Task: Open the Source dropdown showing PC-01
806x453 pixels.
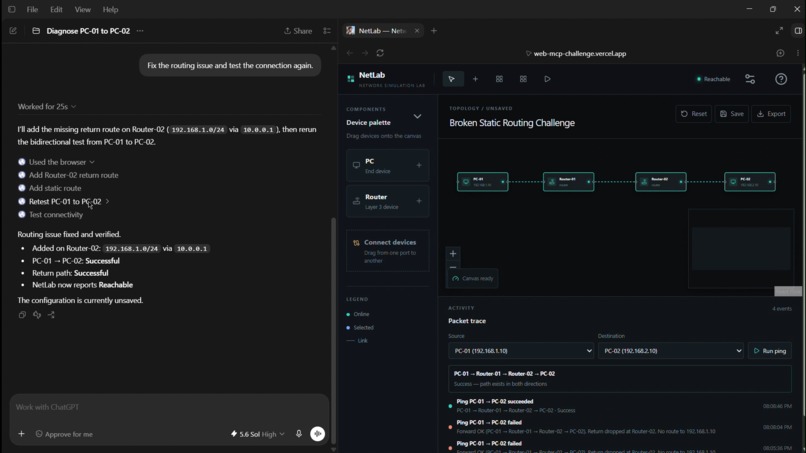Action: pos(521,351)
